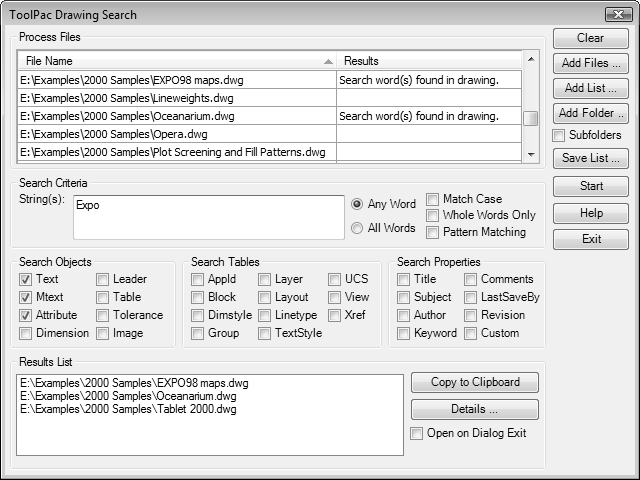This screenshot has width=640, height=480.
Task: Check the Comments search property
Action: click(x=470, y=279)
